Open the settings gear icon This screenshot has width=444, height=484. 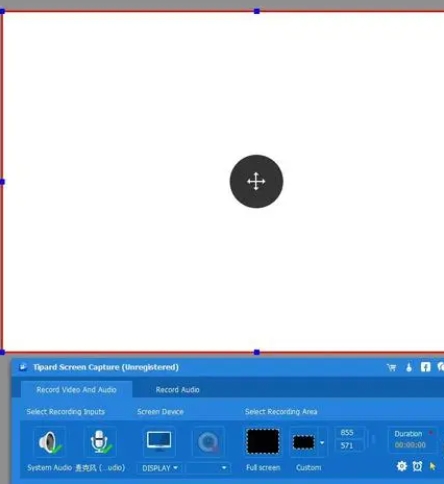pos(402,466)
